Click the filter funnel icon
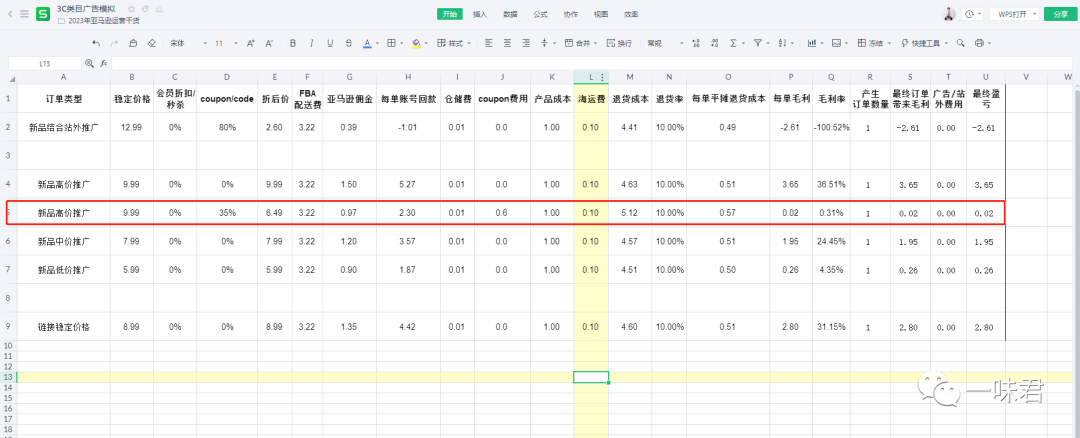This screenshot has width=1080, height=438. coord(758,44)
